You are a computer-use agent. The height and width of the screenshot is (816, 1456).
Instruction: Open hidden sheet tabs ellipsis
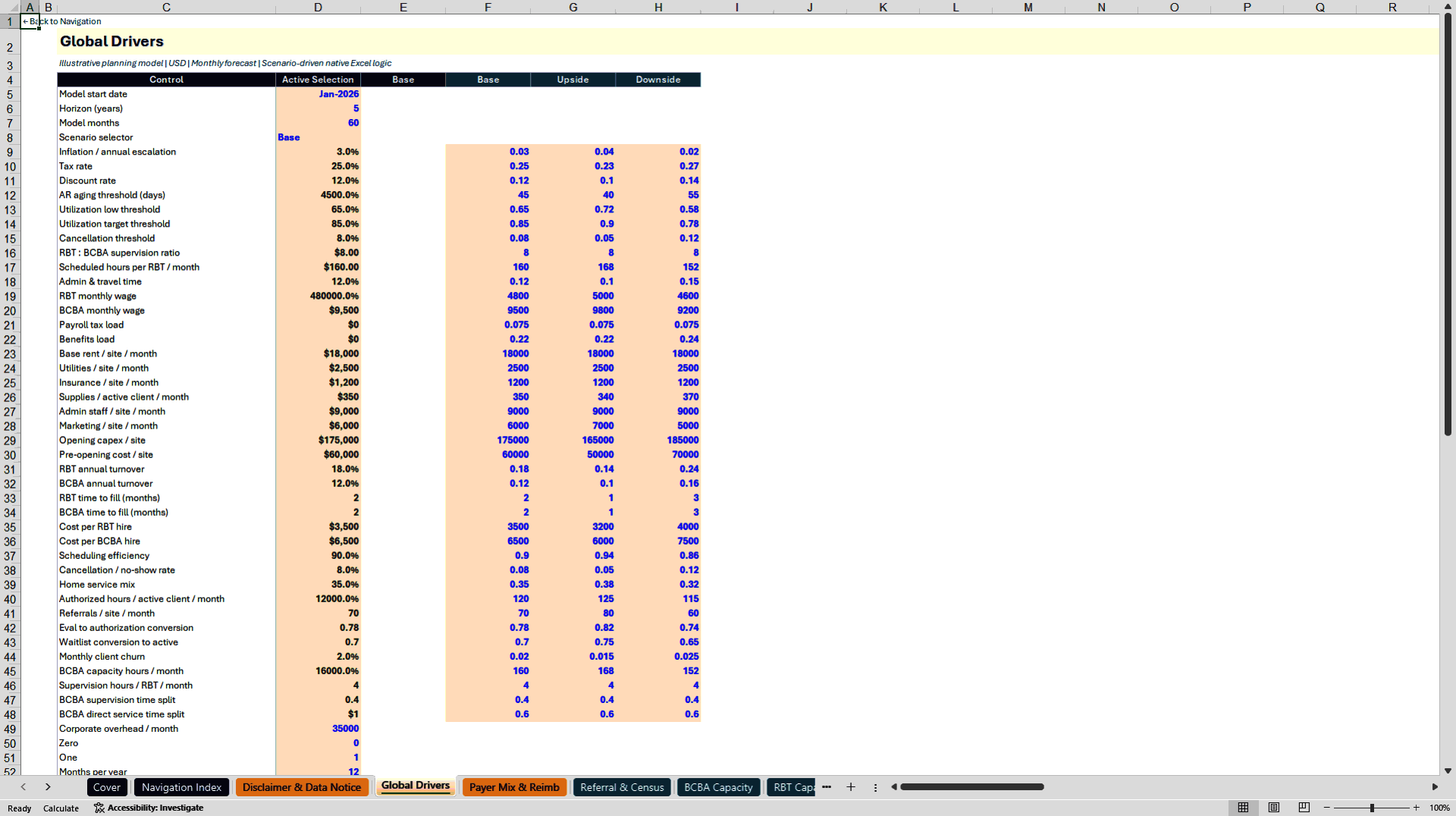(x=827, y=787)
